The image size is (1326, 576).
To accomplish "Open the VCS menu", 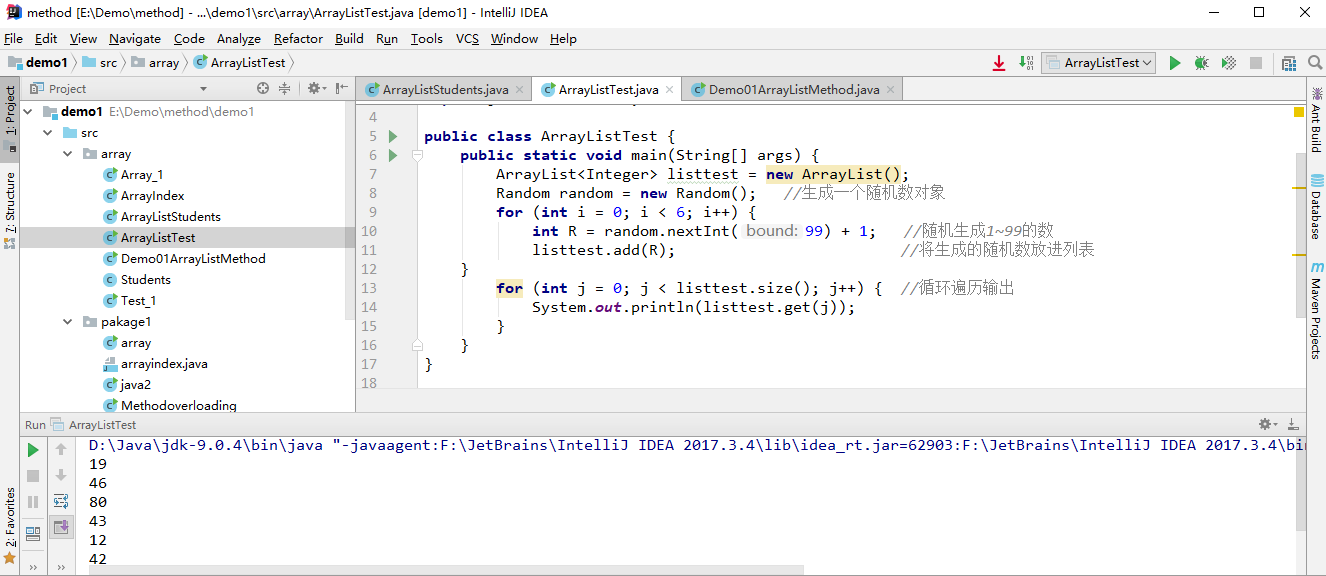I will click(x=467, y=38).
